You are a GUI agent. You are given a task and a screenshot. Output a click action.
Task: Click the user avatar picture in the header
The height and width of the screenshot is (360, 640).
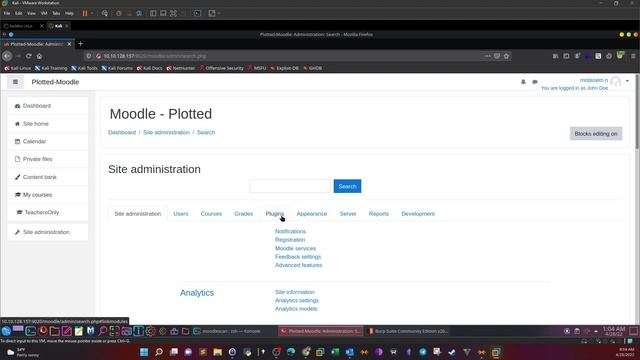pyautogui.click(x=616, y=82)
